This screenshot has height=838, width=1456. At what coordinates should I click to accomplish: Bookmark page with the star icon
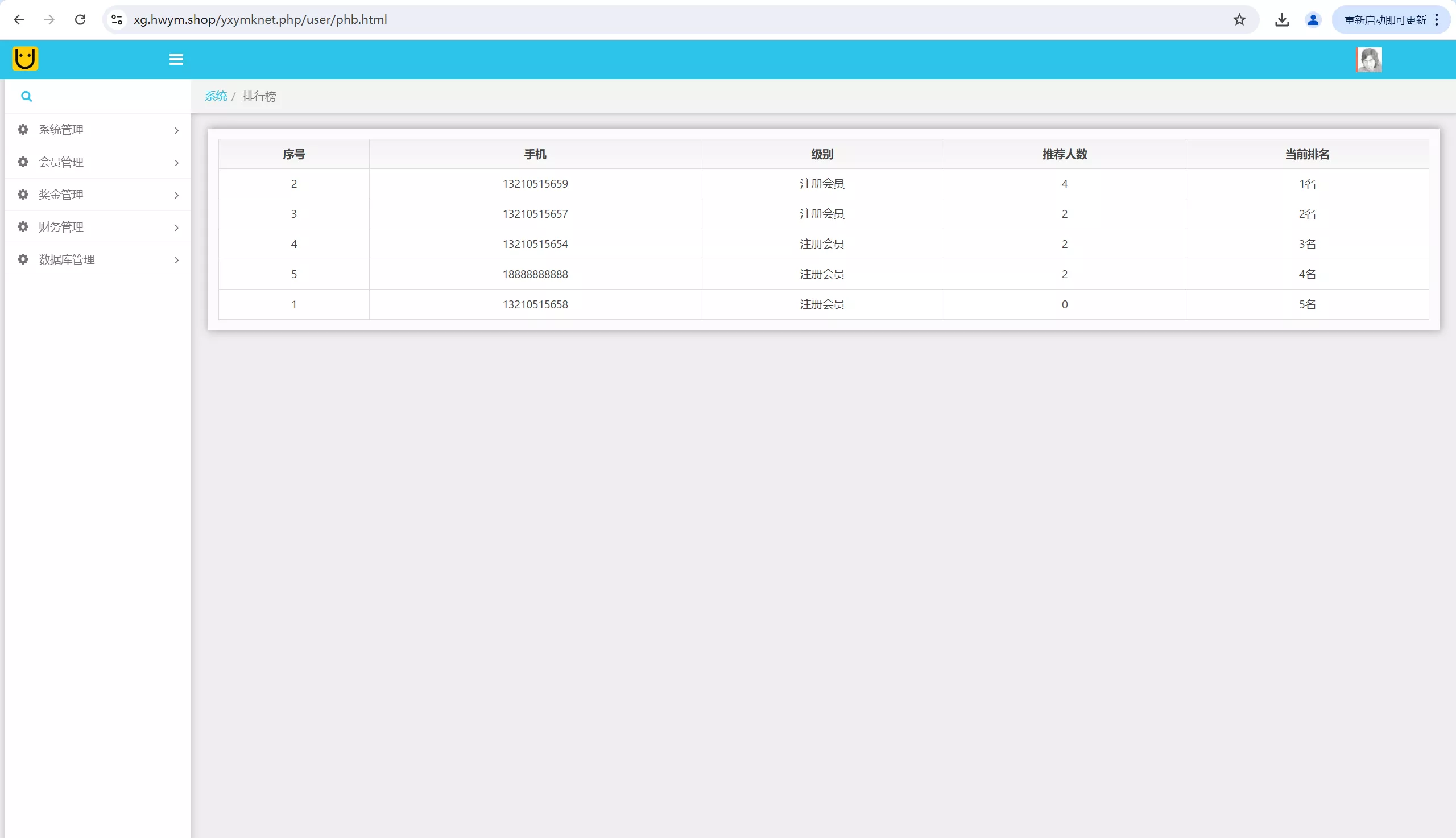(x=1239, y=20)
